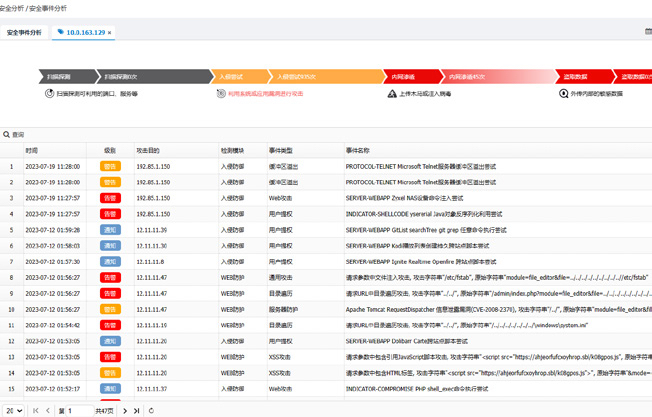This screenshot has width=652, height=417.
Task: Select the 10.0.163.129 tab
Action: click(x=84, y=33)
